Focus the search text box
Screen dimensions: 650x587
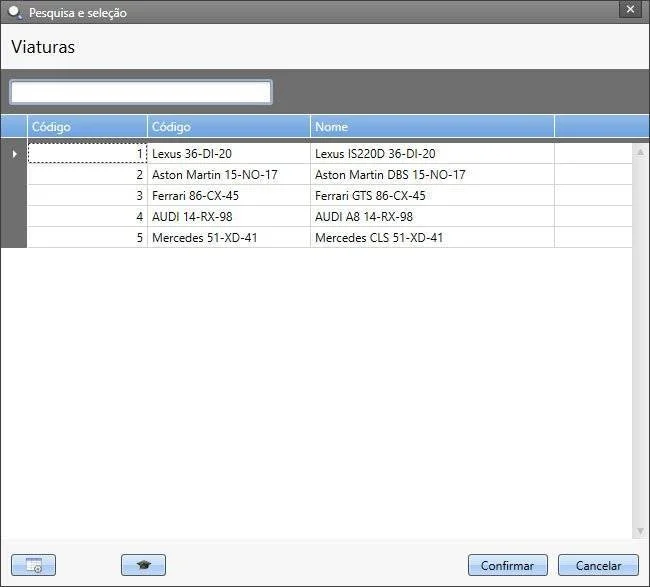point(141,92)
